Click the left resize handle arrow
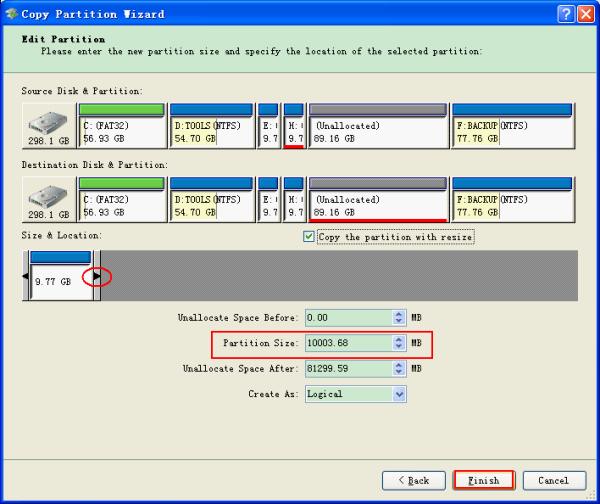 pyautogui.click(x=25, y=277)
